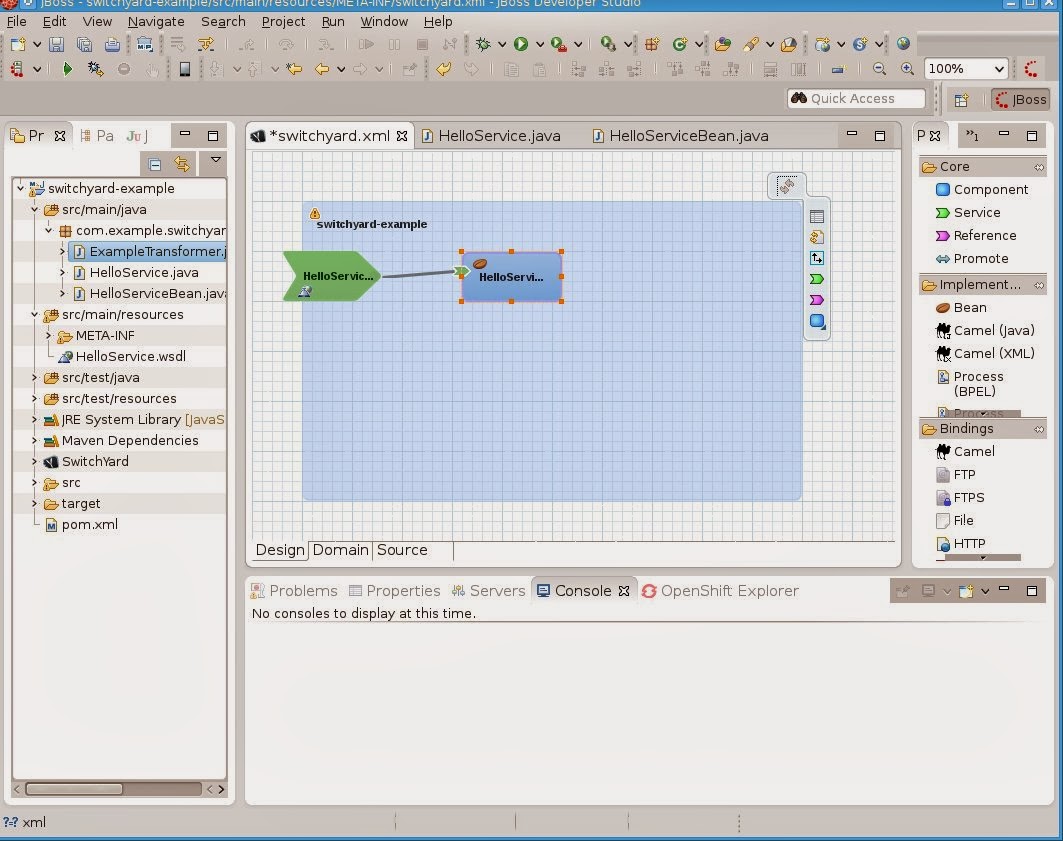1063x841 pixels.
Task: Click the Open Web Browser globe icon
Action: pyautogui.click(x=903, y=43)
